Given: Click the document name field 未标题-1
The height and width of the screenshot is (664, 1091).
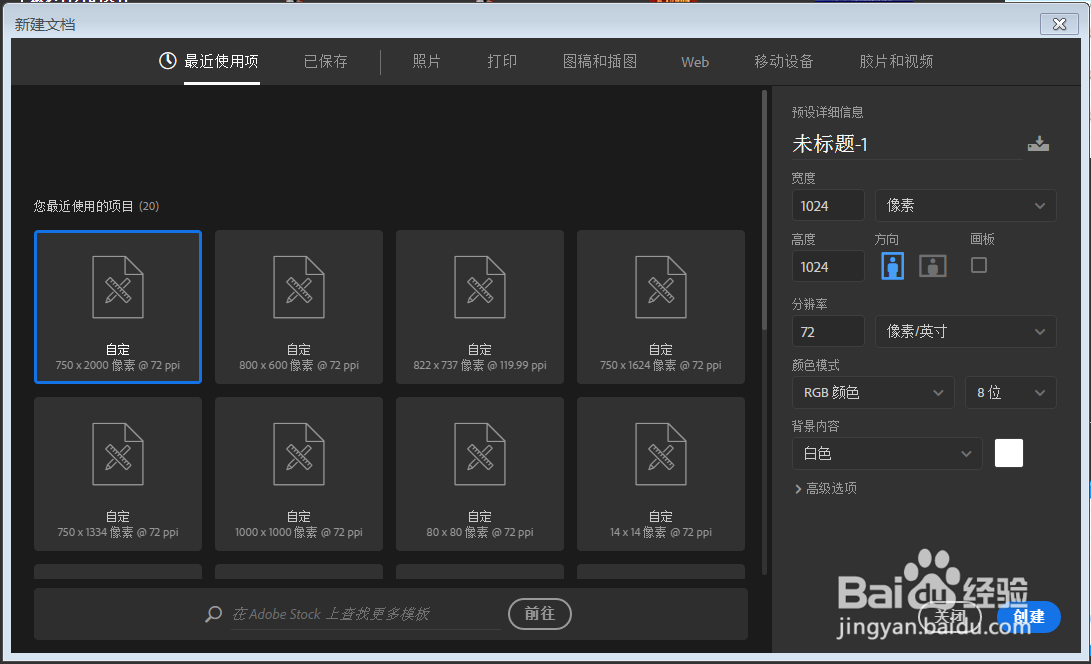Looking at the screenshot, I should 907,144.
